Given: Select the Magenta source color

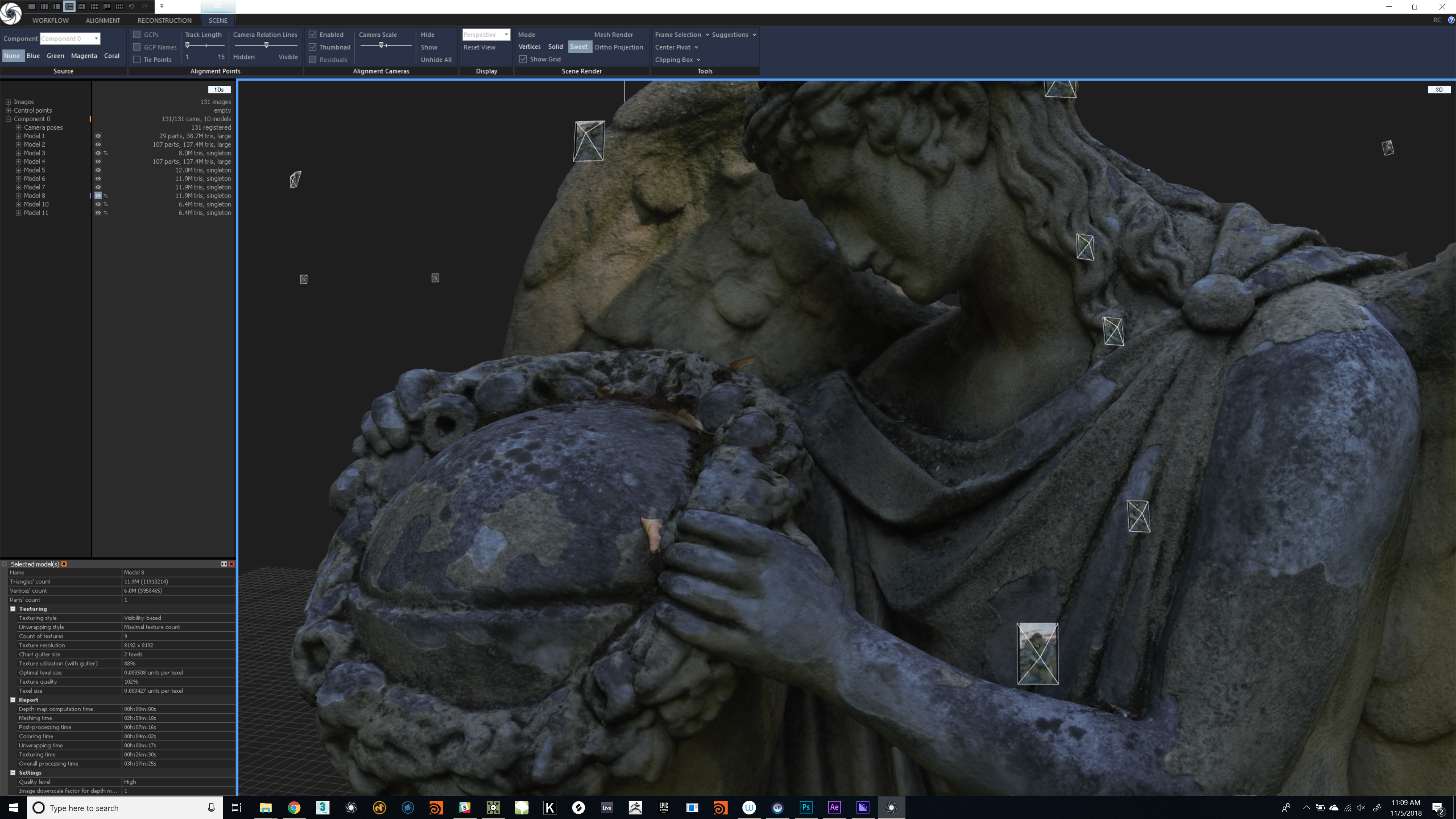Looking at the screenshot, I should pyautogui.click(x=84, y=55).
